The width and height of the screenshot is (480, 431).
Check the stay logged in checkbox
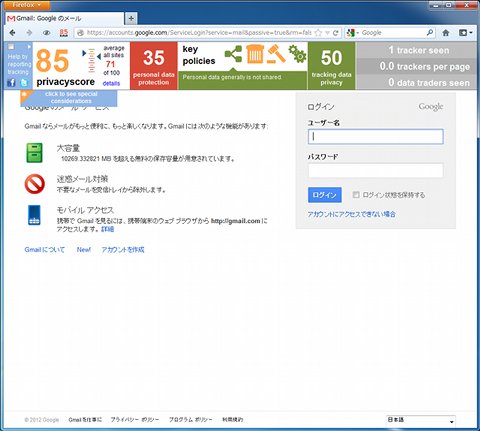[356, 194]
